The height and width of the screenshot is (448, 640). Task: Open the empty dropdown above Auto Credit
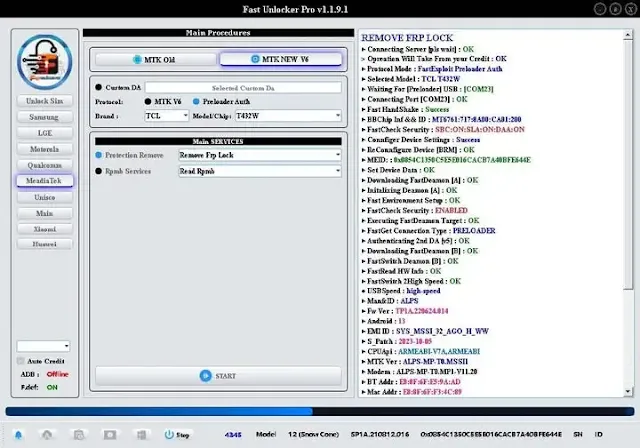pyautogui.click(x=43, y=346)
